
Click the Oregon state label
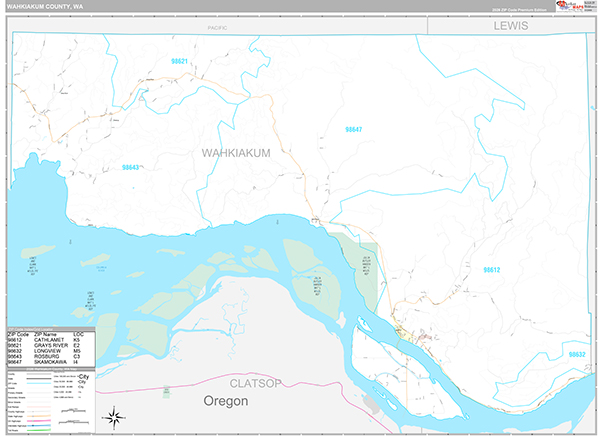click(x=226, y=401)
